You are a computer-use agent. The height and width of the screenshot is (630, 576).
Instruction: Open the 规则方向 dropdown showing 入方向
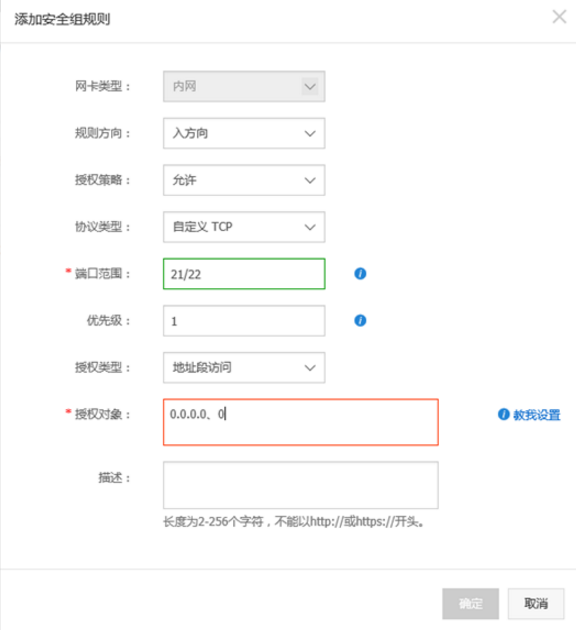[x=244, y=133]
